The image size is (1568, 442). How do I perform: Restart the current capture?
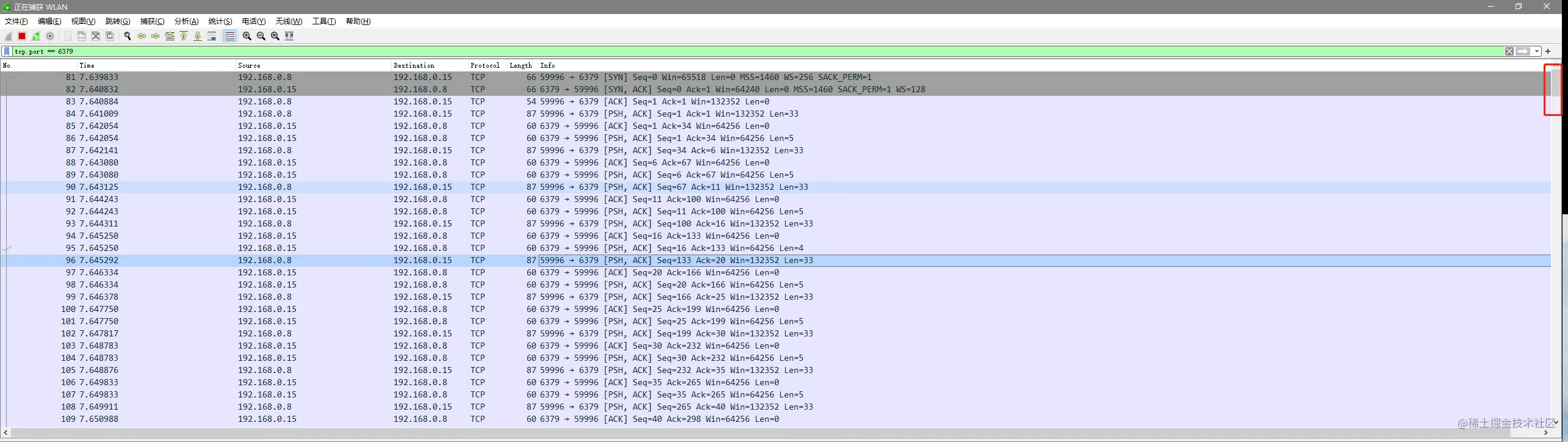pos(36,36)
